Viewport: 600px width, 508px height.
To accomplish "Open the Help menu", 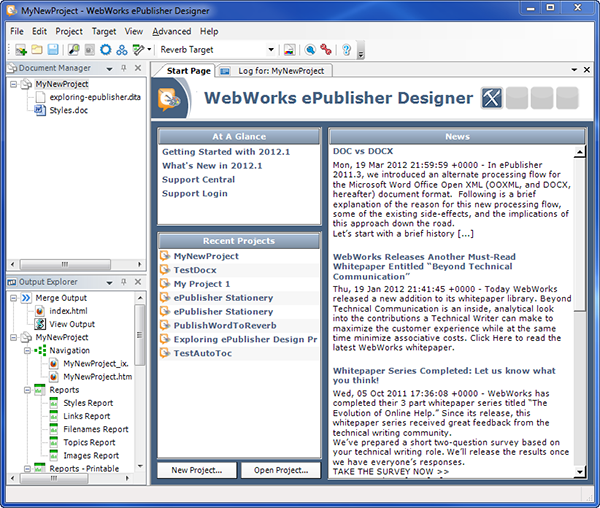I will coord(209,31).
